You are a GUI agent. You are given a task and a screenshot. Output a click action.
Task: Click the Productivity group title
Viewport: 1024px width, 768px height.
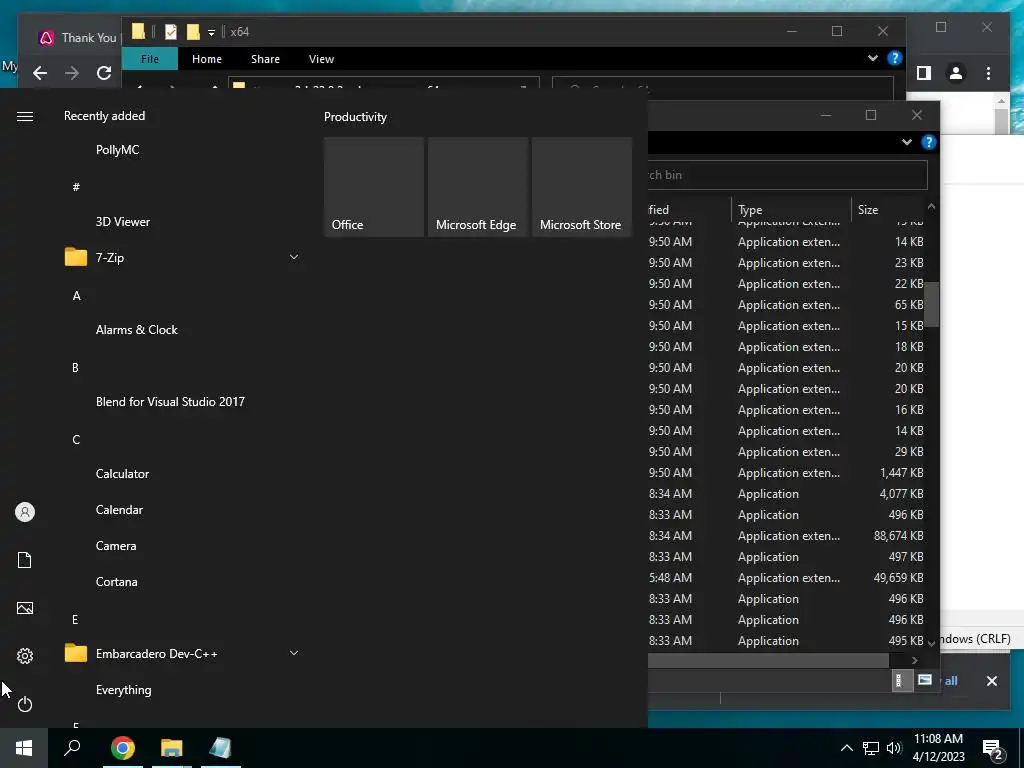[355, 117]
